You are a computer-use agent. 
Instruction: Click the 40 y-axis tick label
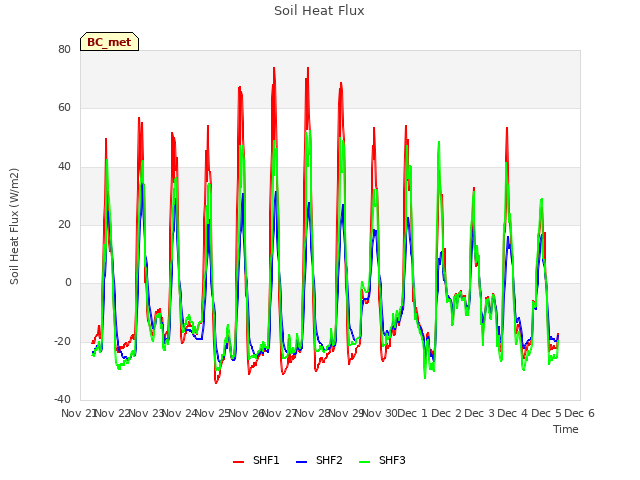pyautogui.click(x=64, y=167)
